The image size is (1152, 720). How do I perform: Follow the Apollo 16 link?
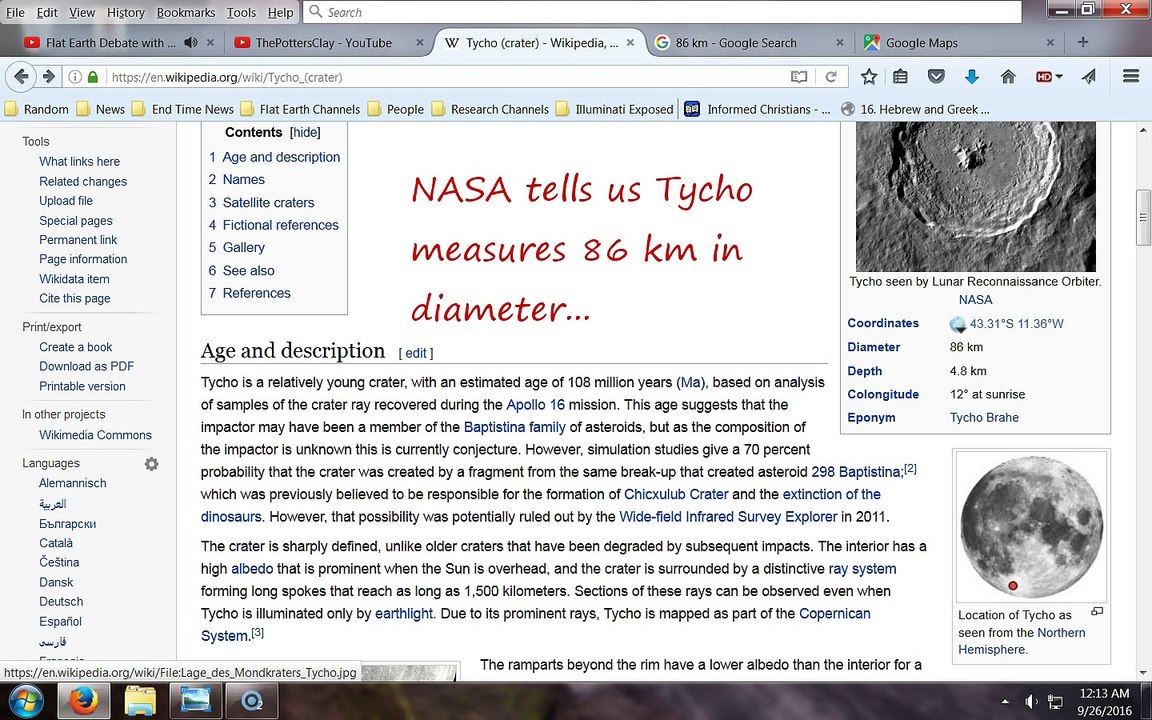(536, 405)
